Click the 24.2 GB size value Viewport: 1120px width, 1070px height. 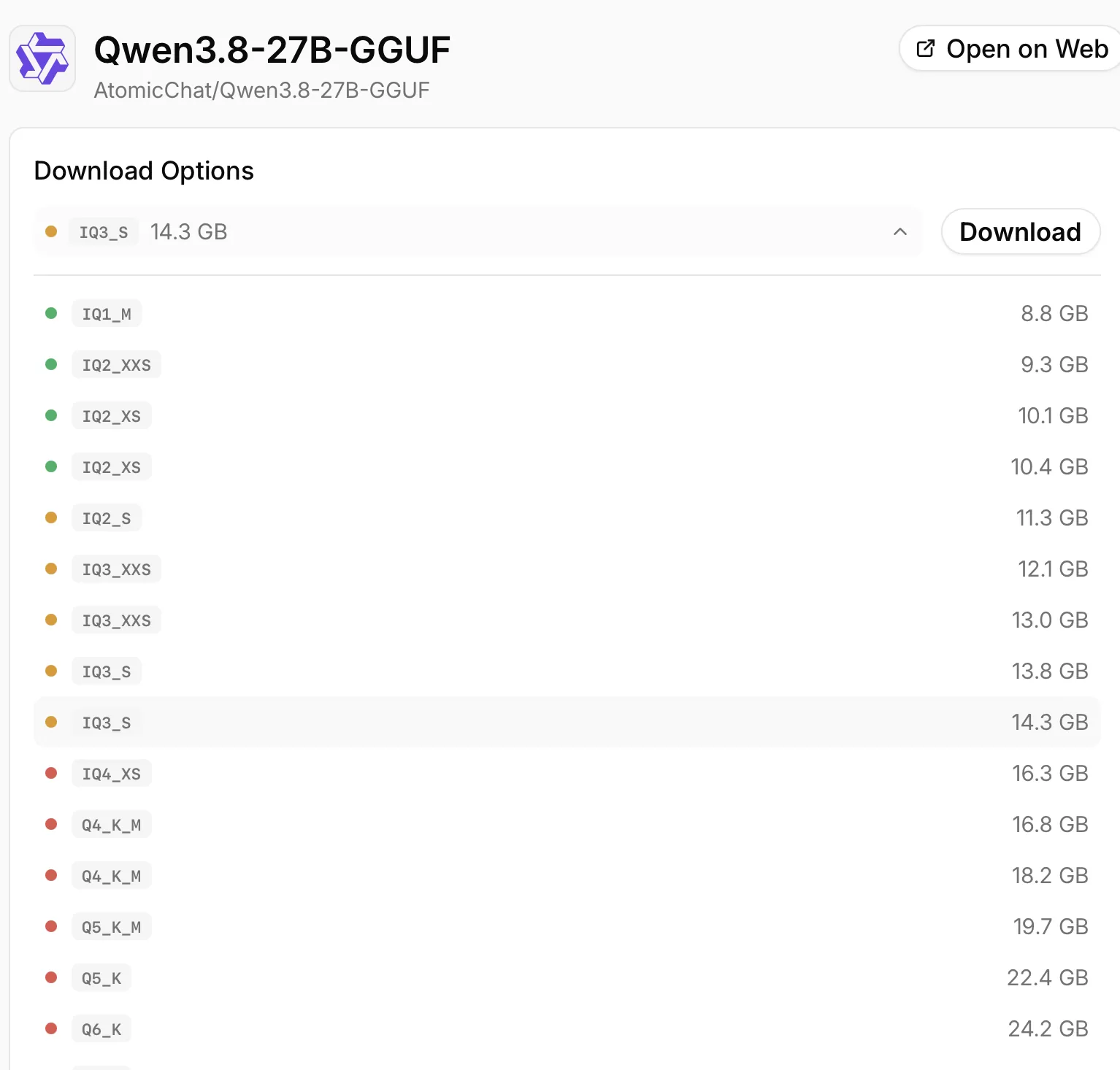point(1048,1028)
